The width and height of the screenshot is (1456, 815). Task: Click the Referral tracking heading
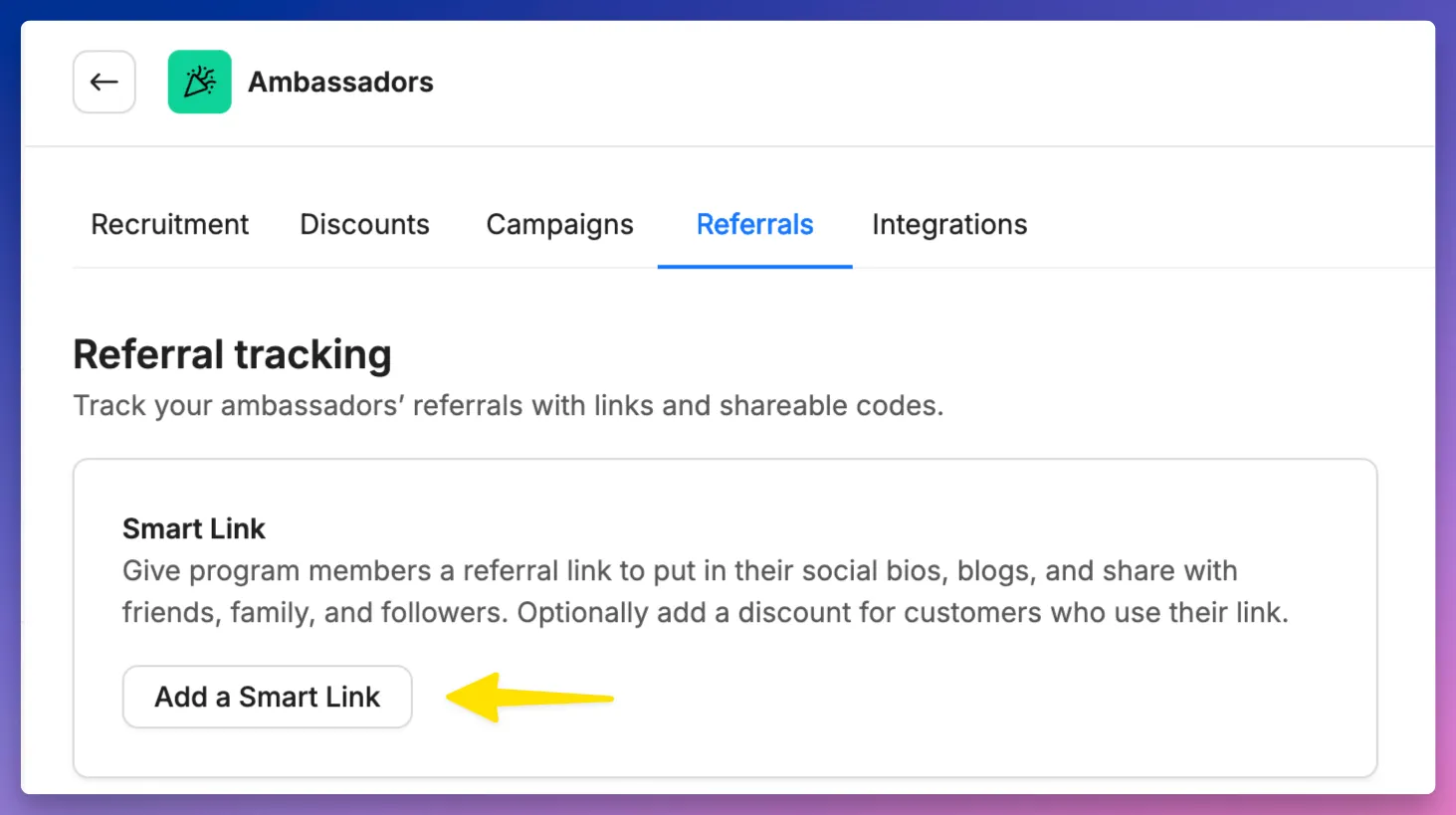233,354
